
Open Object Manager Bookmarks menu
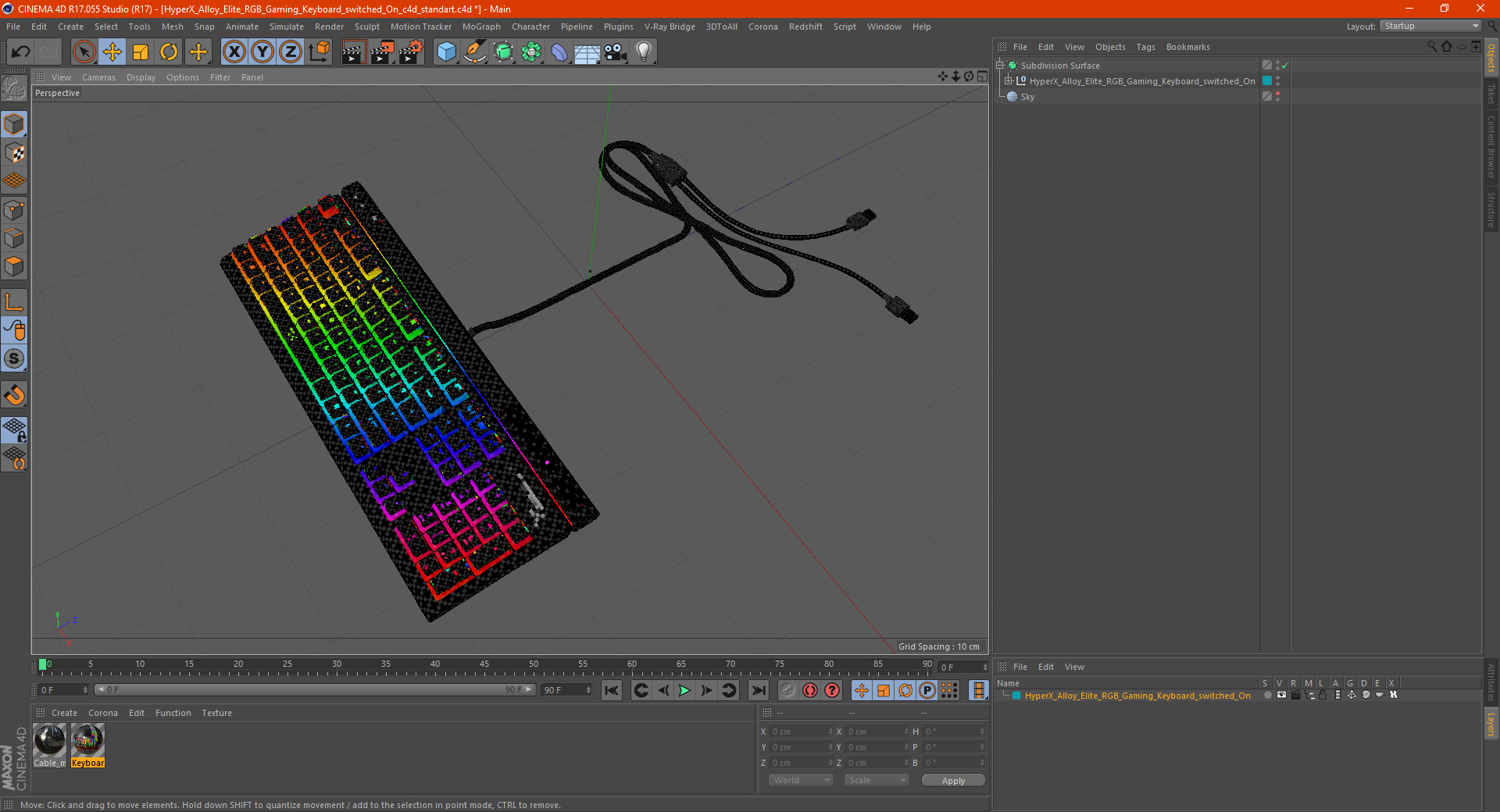[1187, 47]
